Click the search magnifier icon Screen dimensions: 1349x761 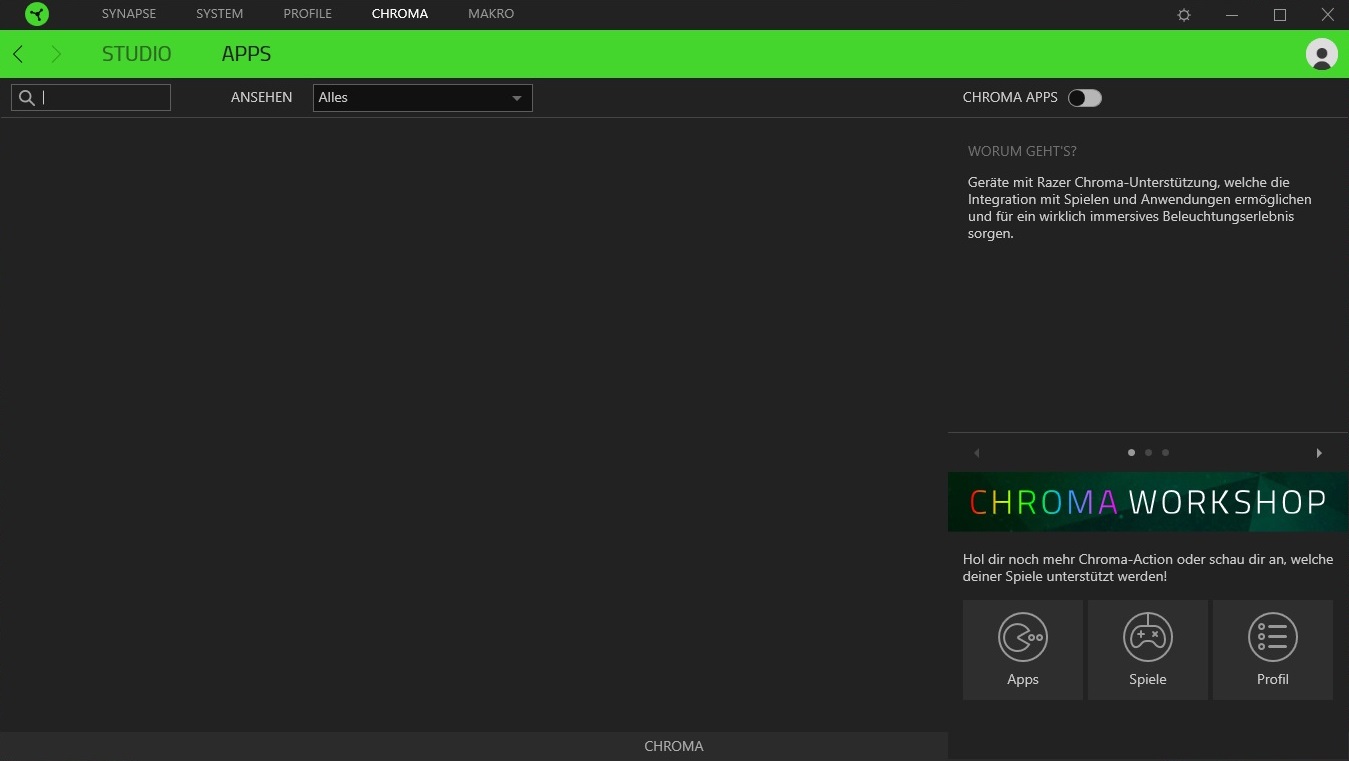pyautogui.click(x=27, y=98)
